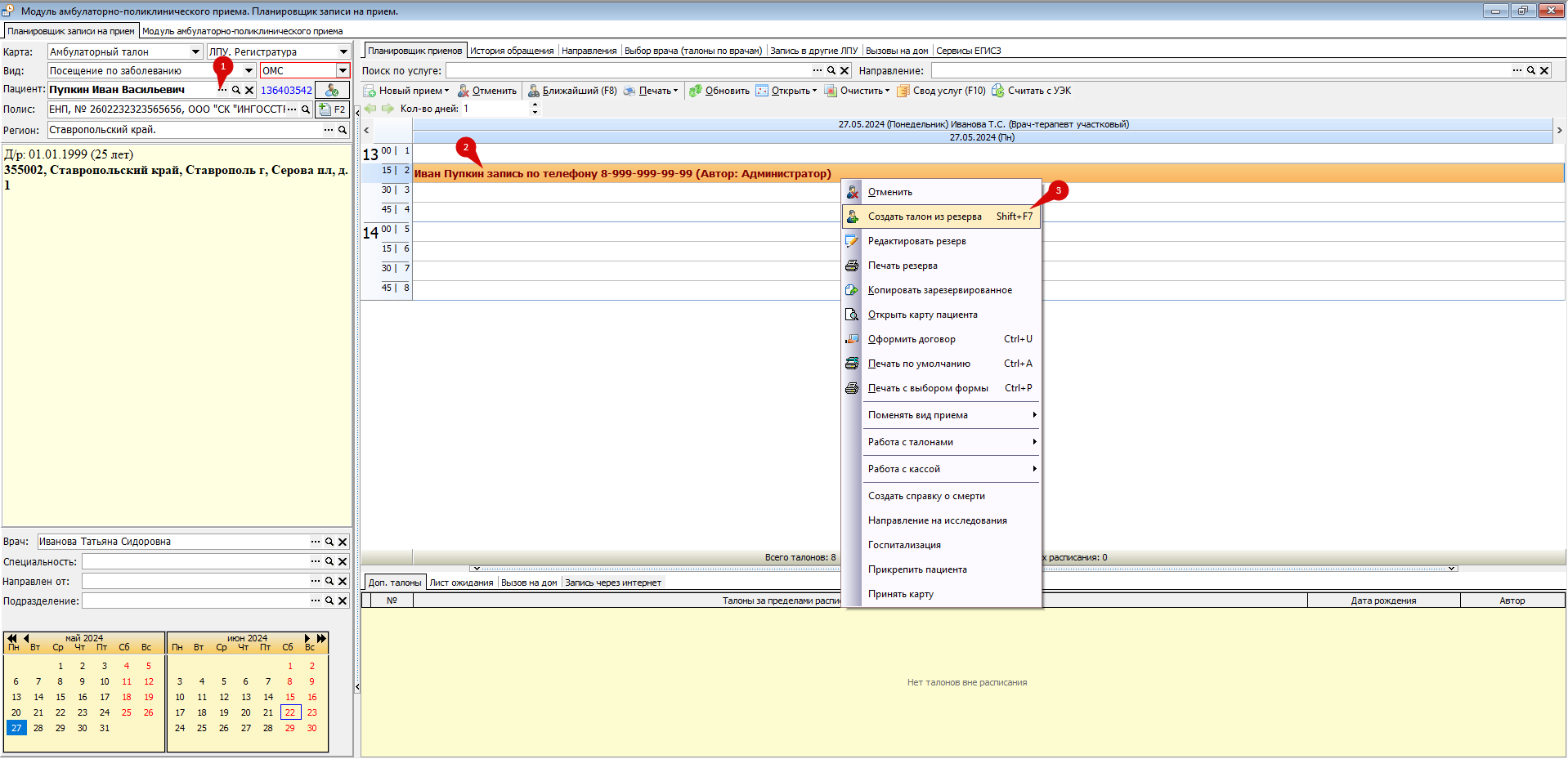Open Модуль амбулаторно-поликлинического приема tab
The height and width of the screenshot is (759, 1568).
243,31
